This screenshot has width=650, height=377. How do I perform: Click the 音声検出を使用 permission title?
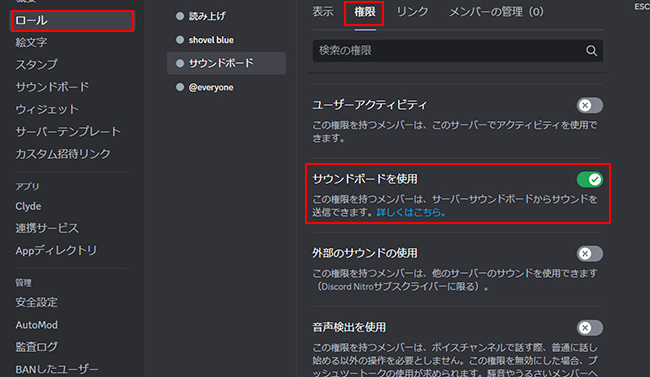point(349,327)
